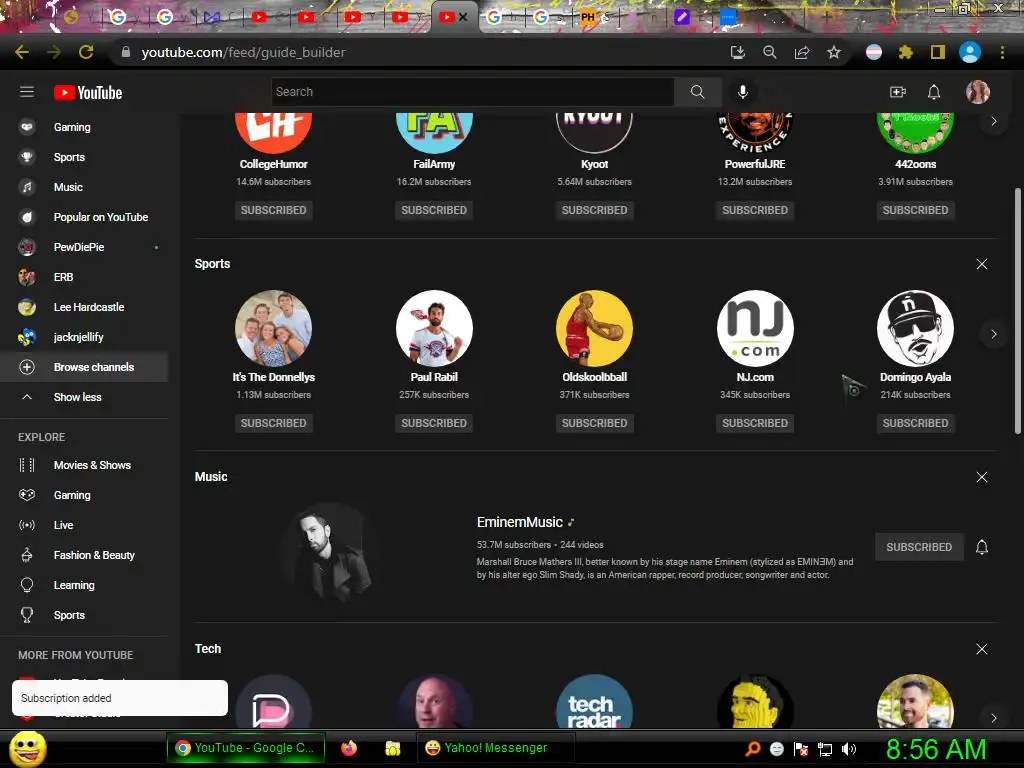1024x768 pixels.
Task: Open Sports in top sidebar list
Action: 85,157
